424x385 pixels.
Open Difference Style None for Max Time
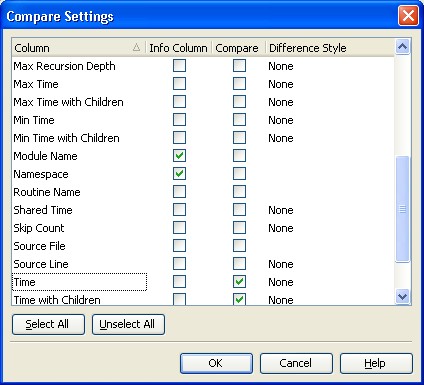(281, 84)
